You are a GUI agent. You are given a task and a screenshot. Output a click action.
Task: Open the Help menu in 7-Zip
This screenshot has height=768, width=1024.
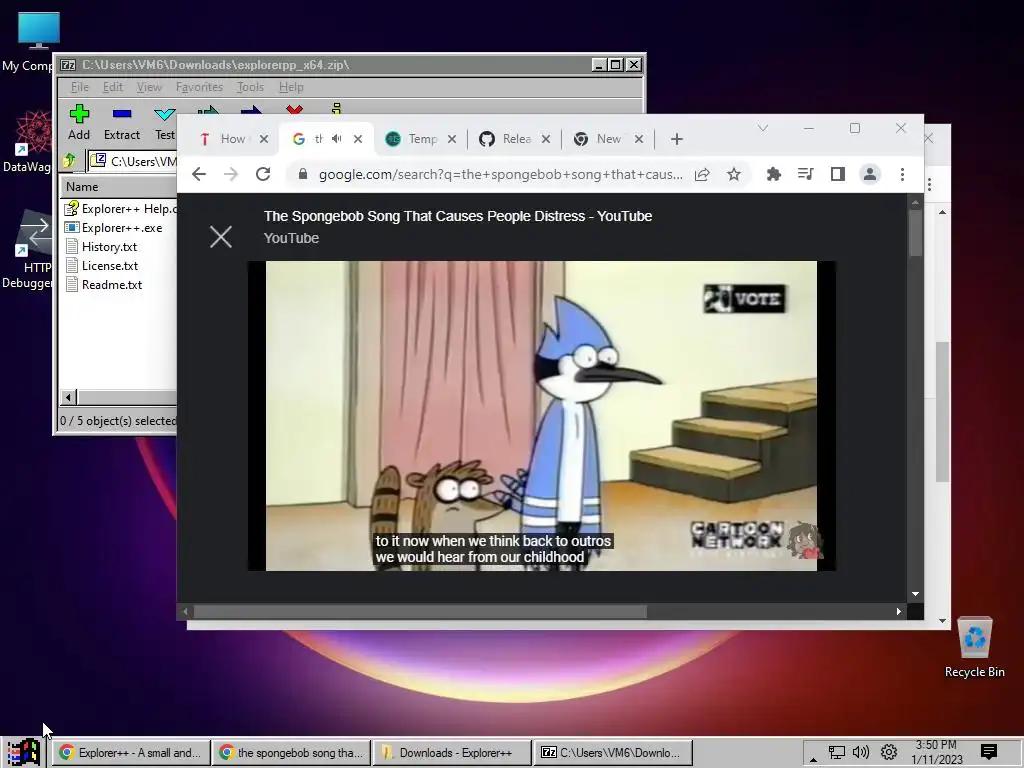[291, 87]
